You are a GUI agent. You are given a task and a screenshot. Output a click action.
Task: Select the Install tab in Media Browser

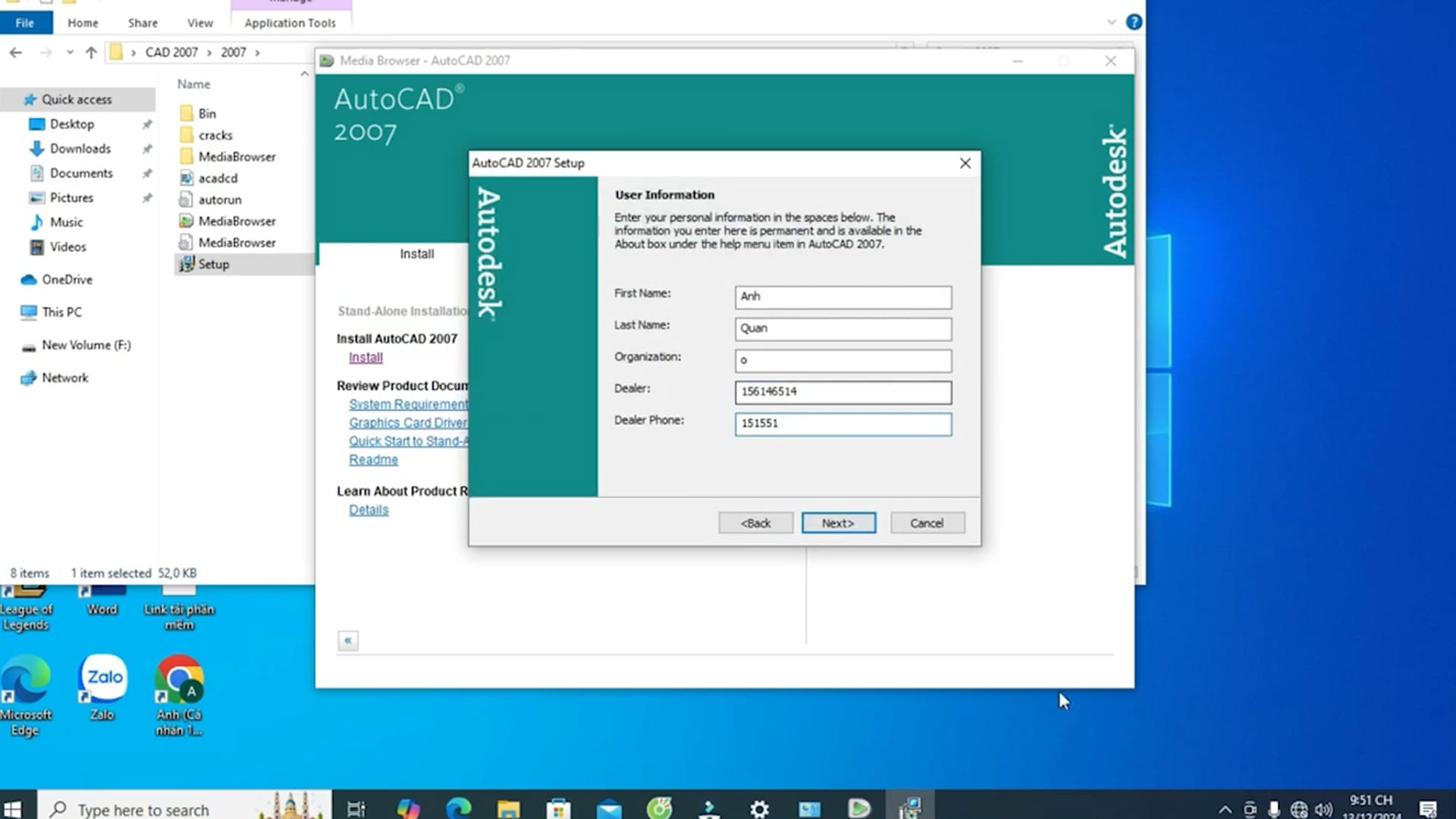coord(417,254)
